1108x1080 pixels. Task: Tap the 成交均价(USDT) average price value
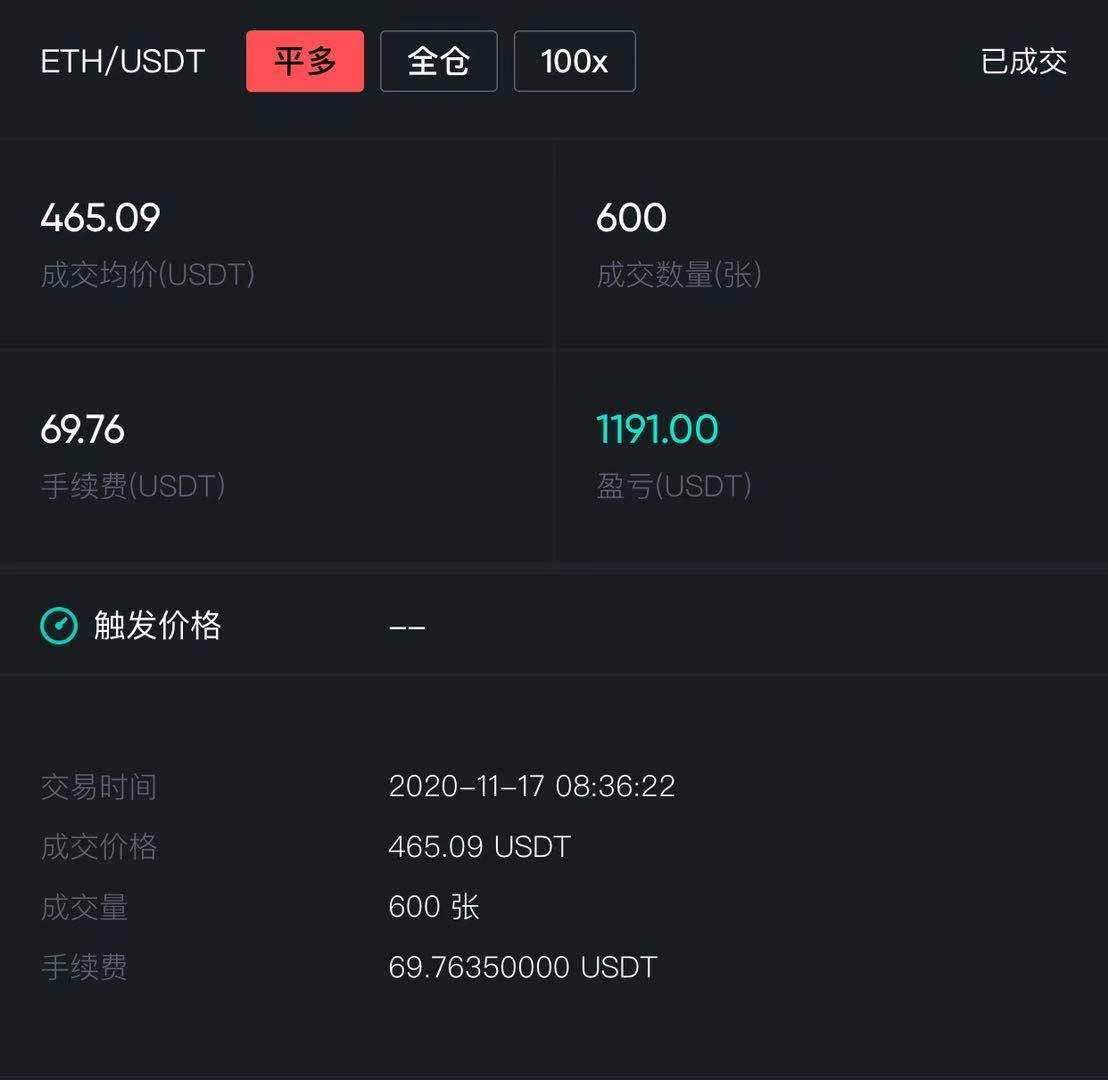(99, 217)
